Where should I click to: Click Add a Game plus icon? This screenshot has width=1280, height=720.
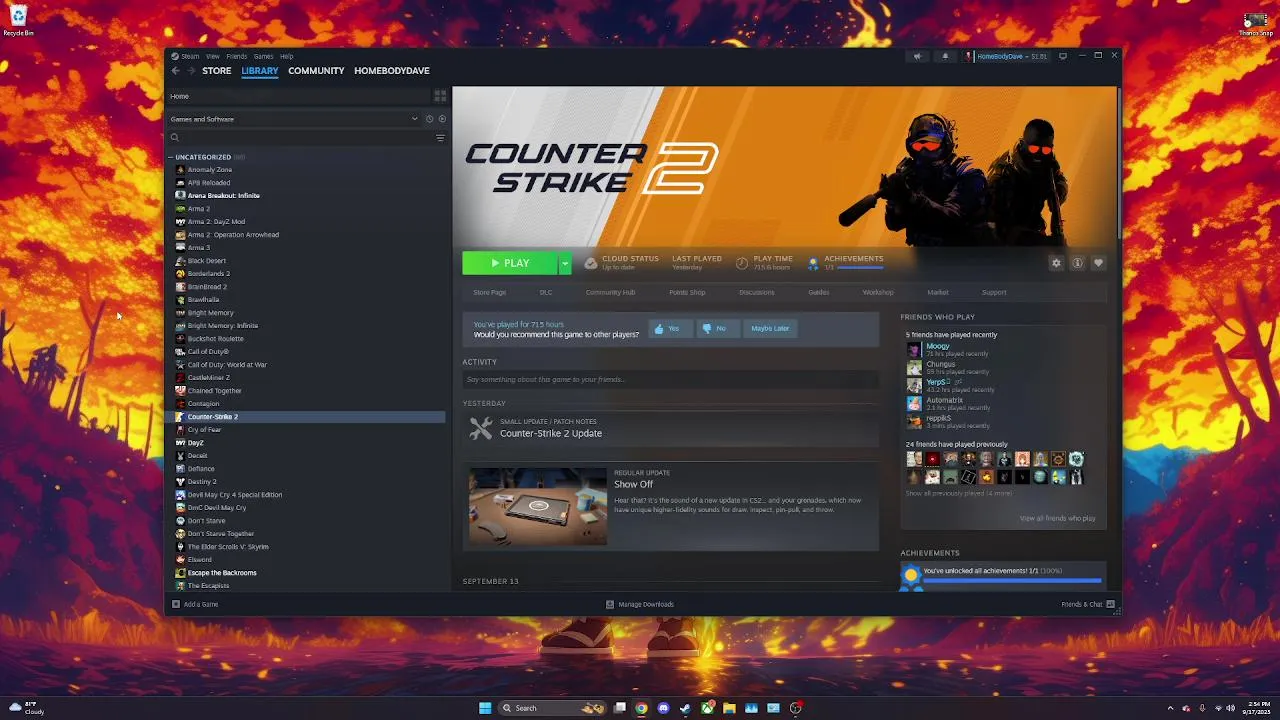(176, 604)
